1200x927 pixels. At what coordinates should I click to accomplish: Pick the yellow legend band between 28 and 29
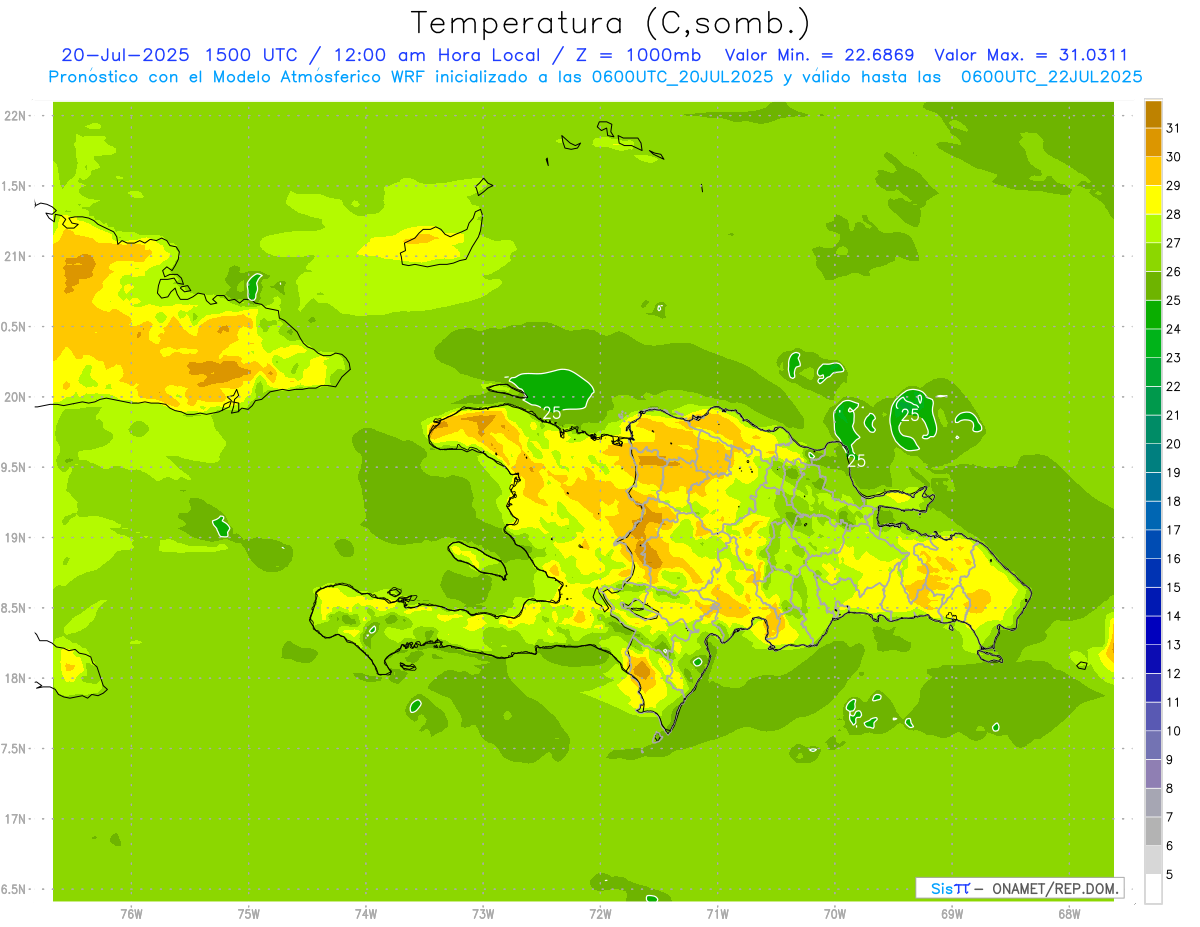pyautogui.click(x=1153, y=200)
